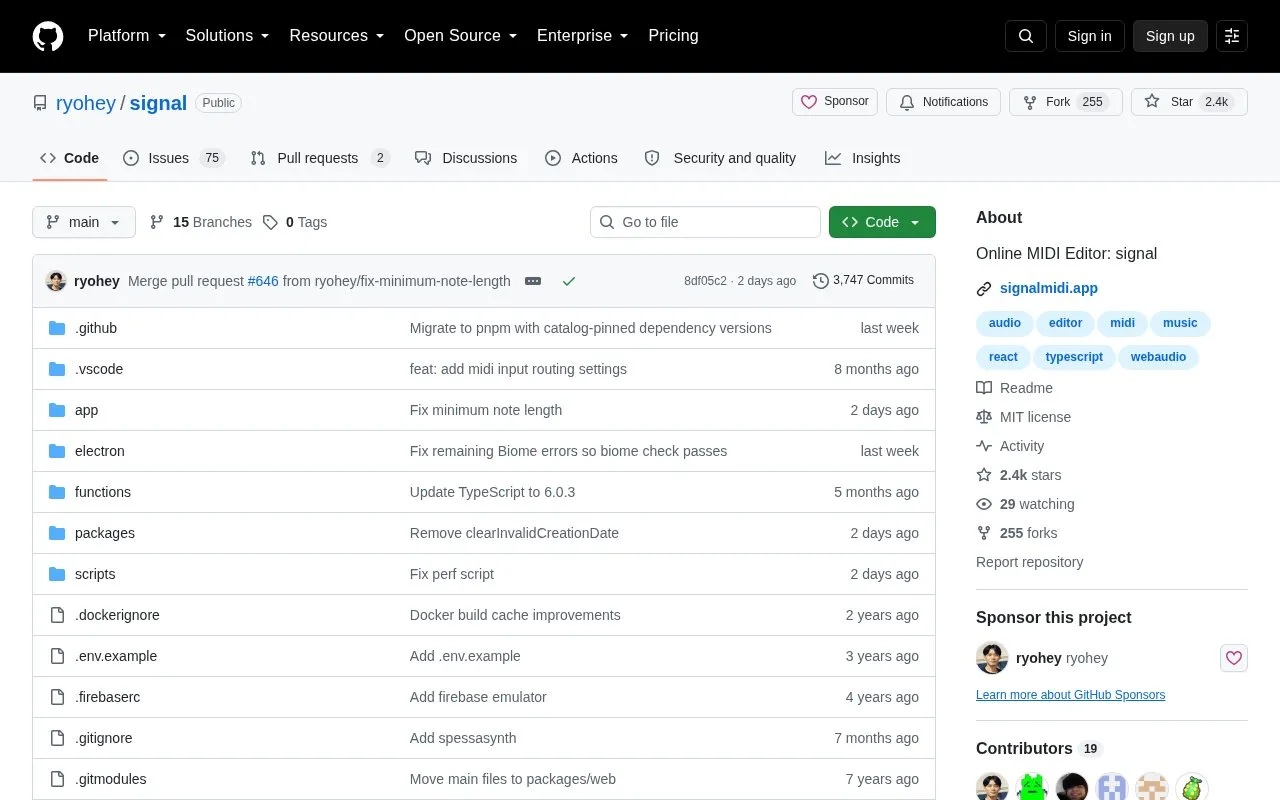This screenshot has width=1280, height=800.
Task: Switch to the Discussions tab
Action: pos(466,158)
